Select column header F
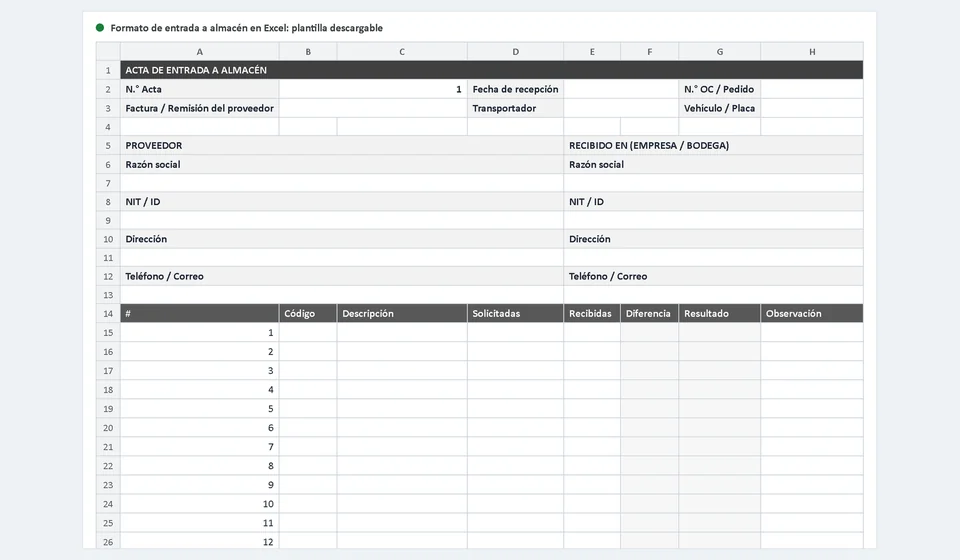Viewport: 960px width, 560px height. [650, 52]
